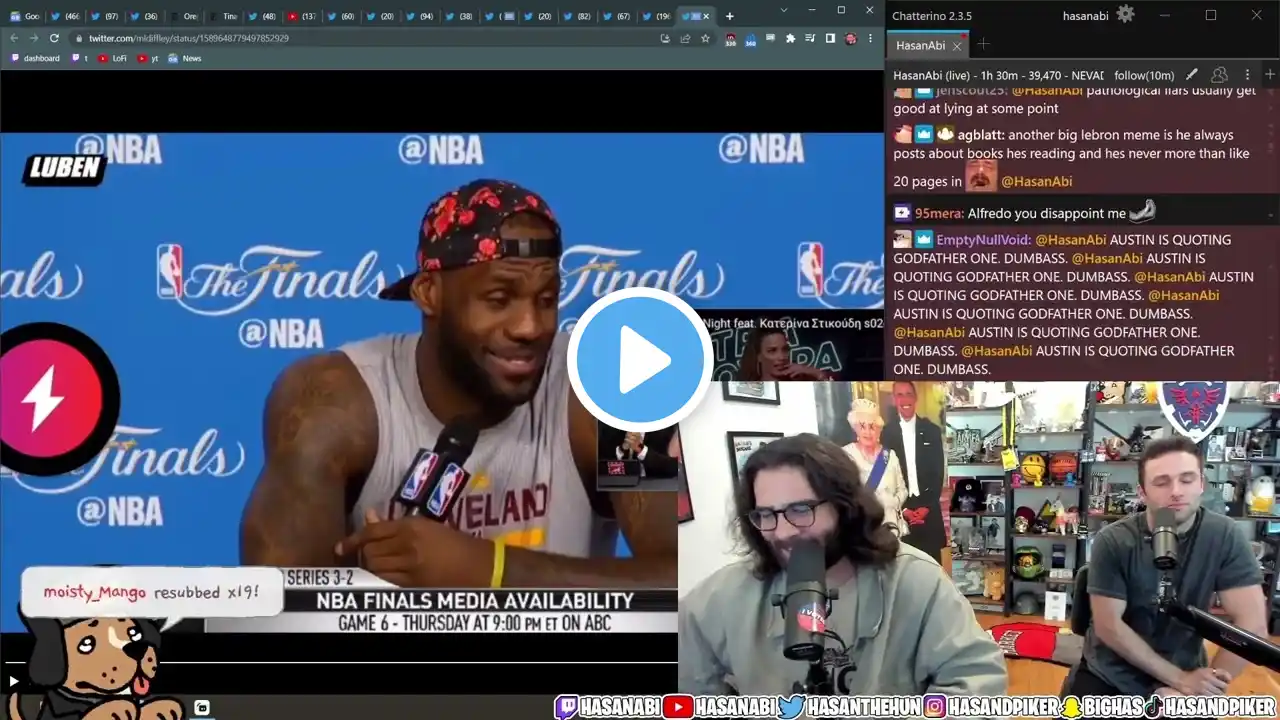Click the emote after 'Alfredo you disappoint me'
This screenshot has height=720, width=1280.
tap(1143, 210)
